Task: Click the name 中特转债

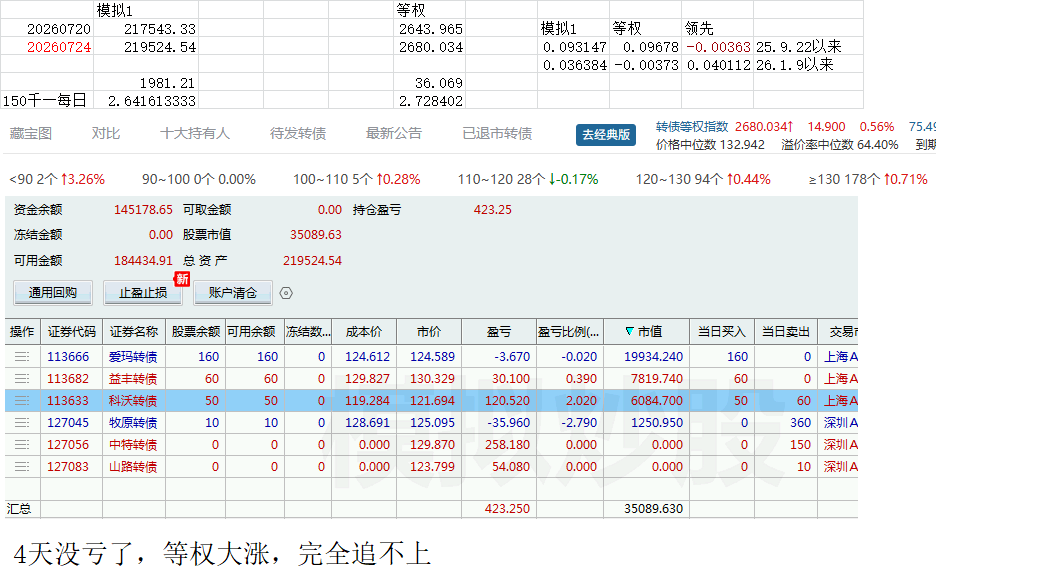Action: click(133, 445)
